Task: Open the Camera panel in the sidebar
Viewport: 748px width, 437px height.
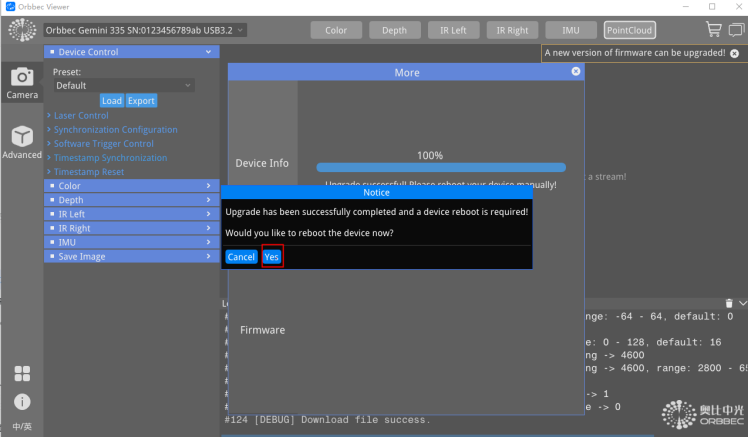Action: 22,83
